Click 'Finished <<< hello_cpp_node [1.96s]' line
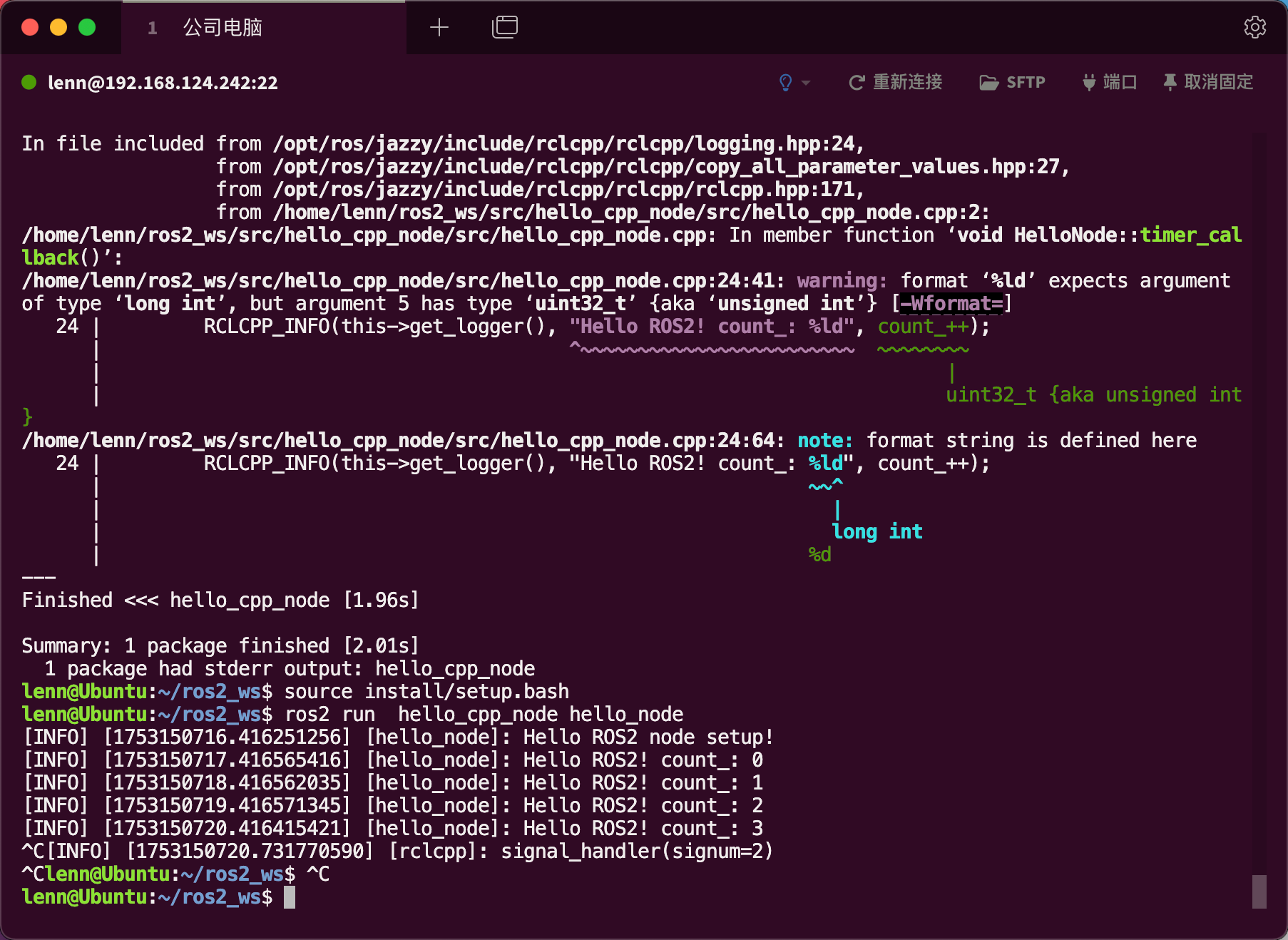This screenshot has height=940, width=1288. [x=220, y=601]
